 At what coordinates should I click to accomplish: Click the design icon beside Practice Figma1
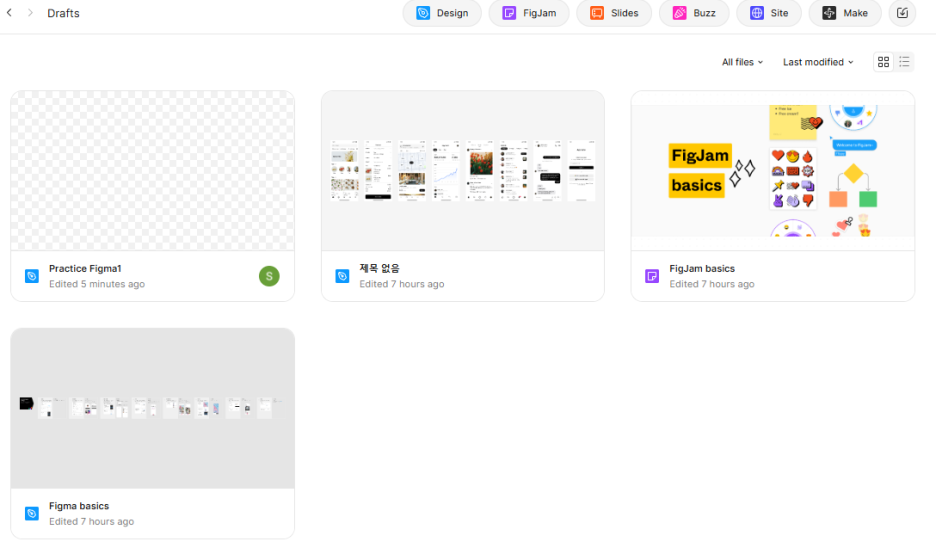32,276
